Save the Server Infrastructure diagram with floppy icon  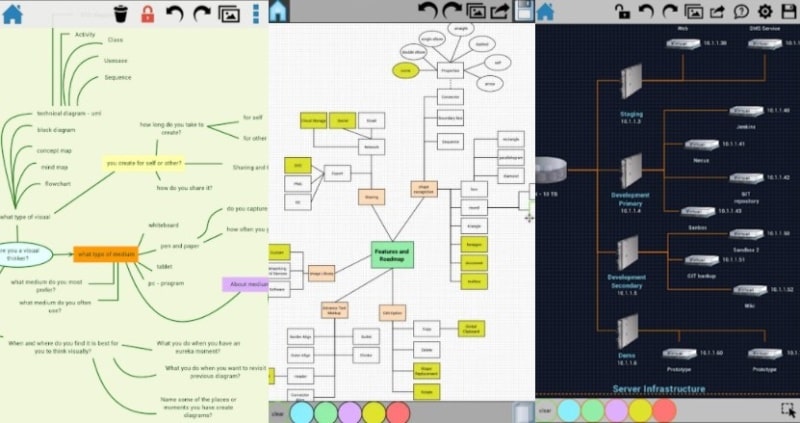point(789,11)
